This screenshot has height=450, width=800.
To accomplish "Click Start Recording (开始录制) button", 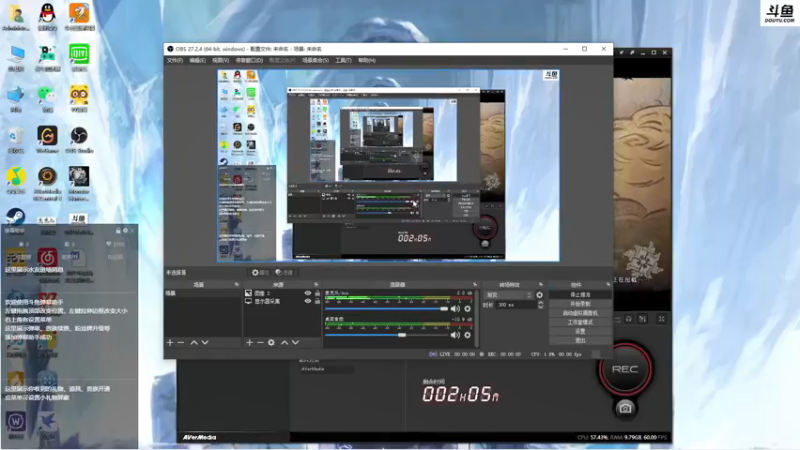I will (x=580, y=304).
